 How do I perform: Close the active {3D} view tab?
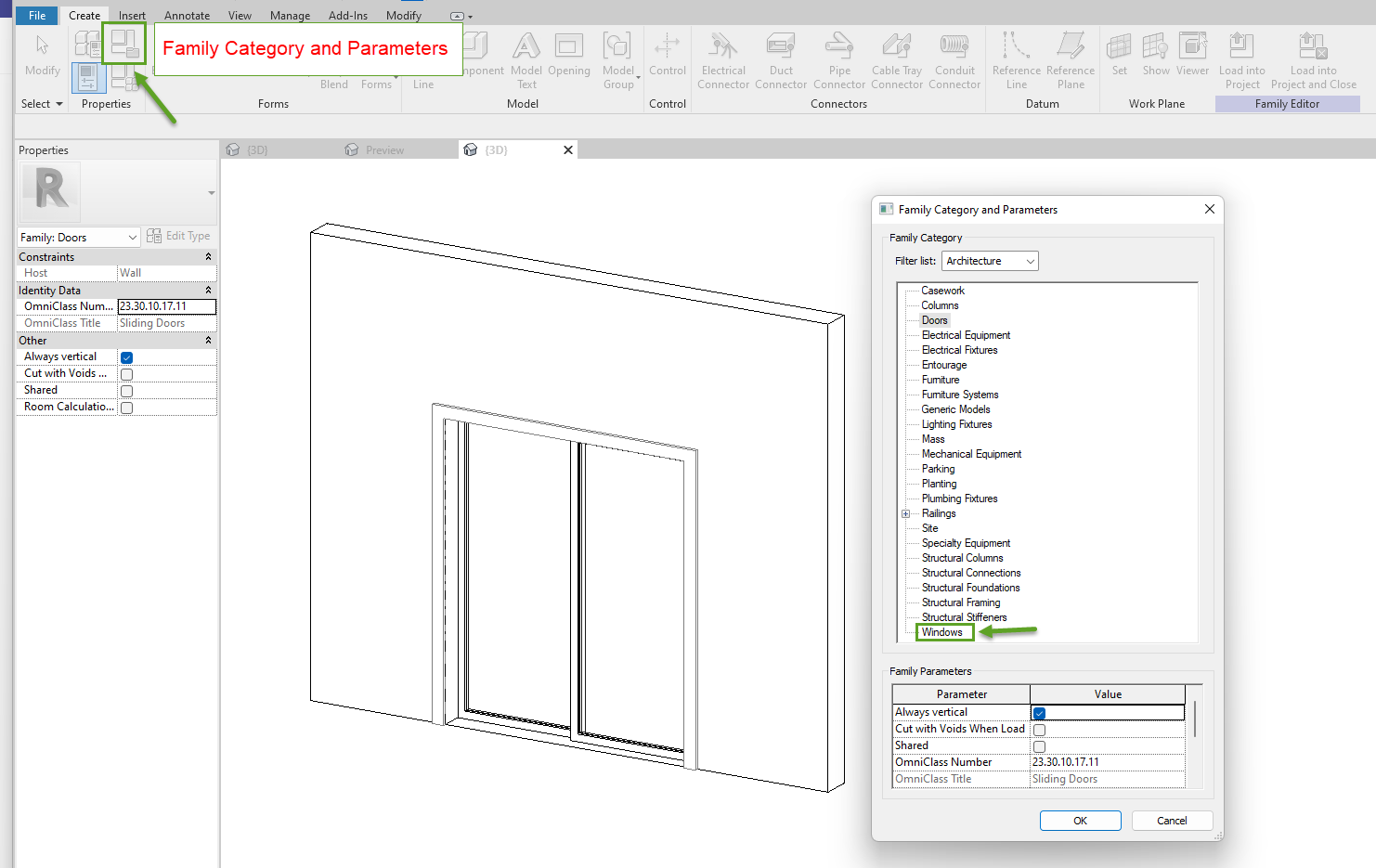coord(568,149)
